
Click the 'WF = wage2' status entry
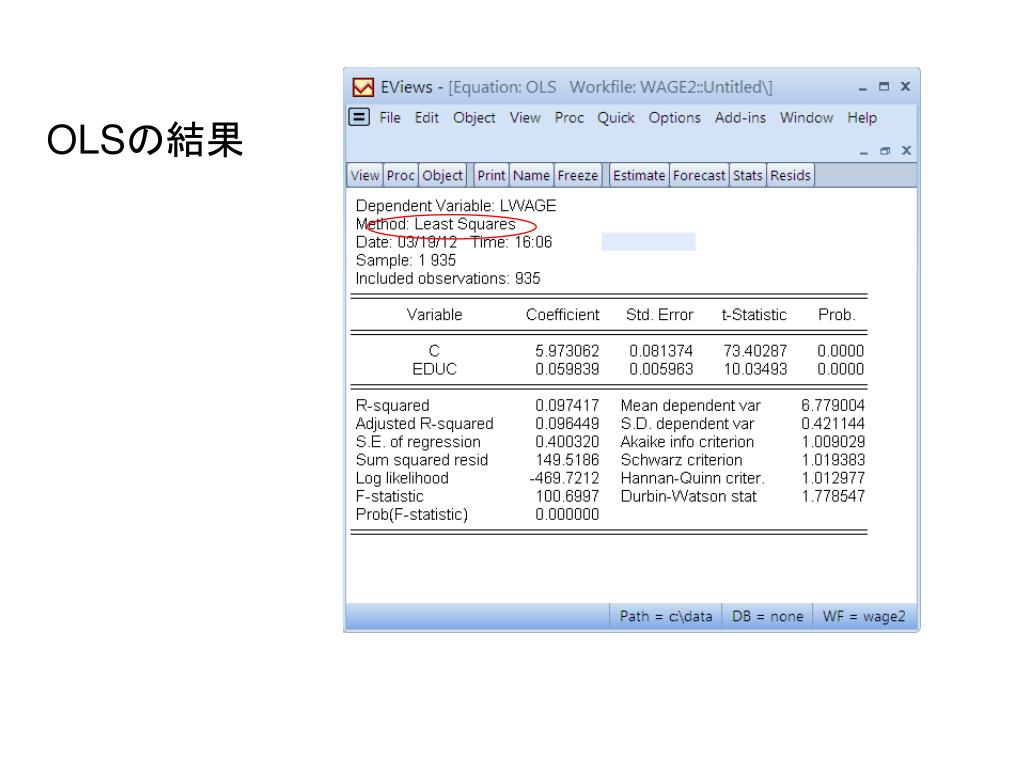tap(864, 616)
